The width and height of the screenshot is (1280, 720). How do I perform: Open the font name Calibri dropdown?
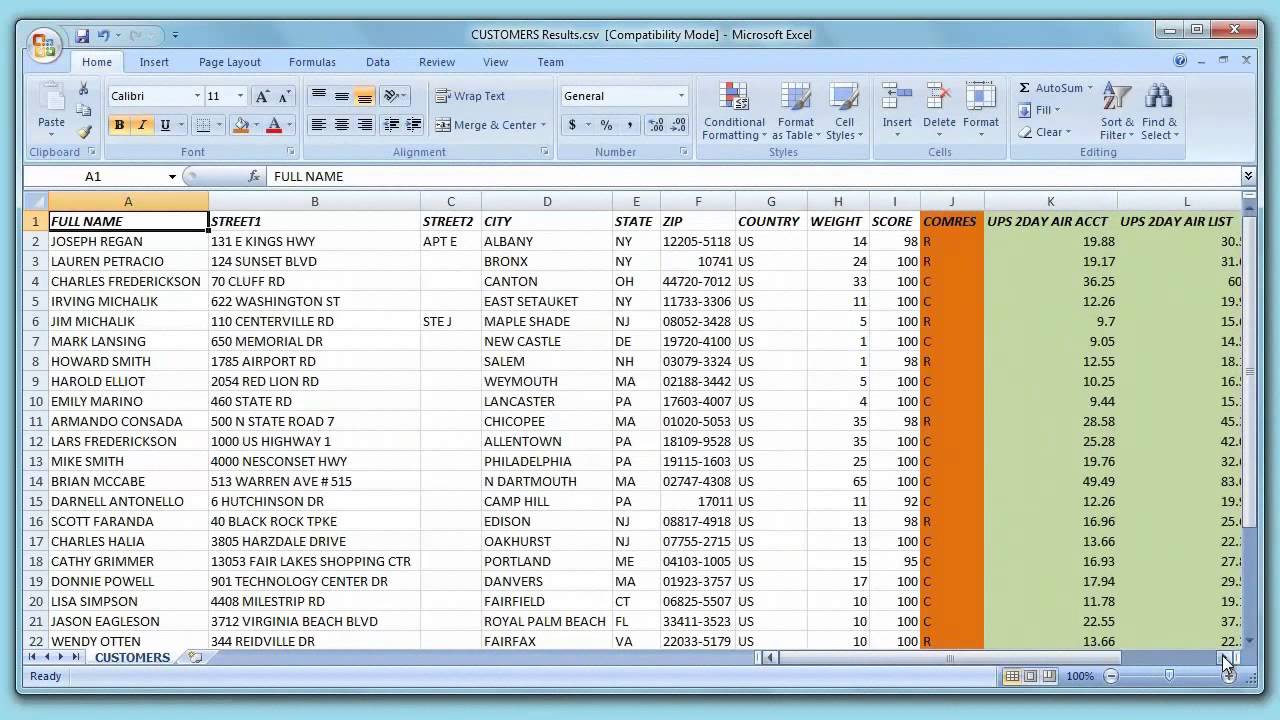pyautogui.click(x=197, y=96)
